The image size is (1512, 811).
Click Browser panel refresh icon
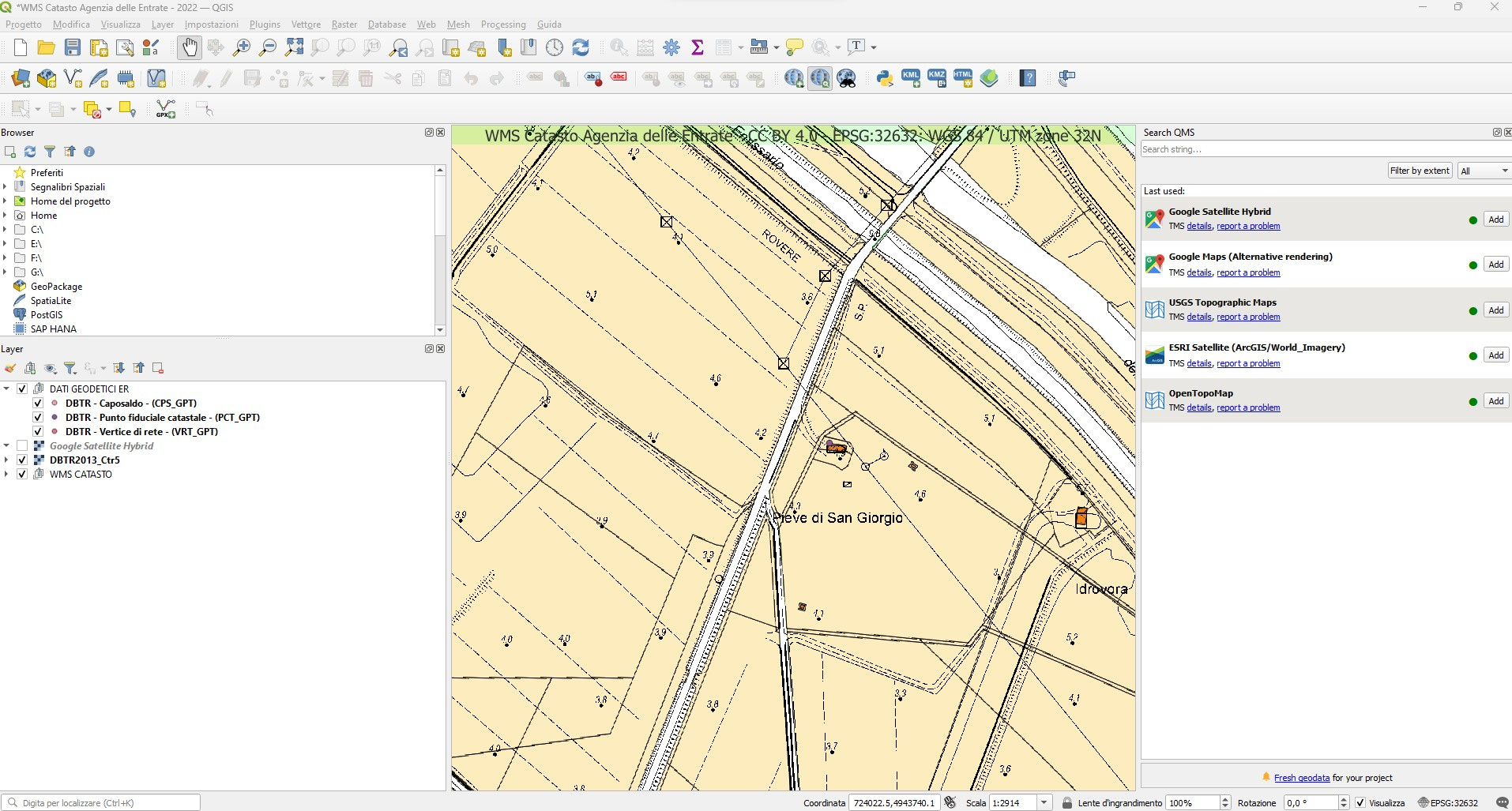(30, 152)
